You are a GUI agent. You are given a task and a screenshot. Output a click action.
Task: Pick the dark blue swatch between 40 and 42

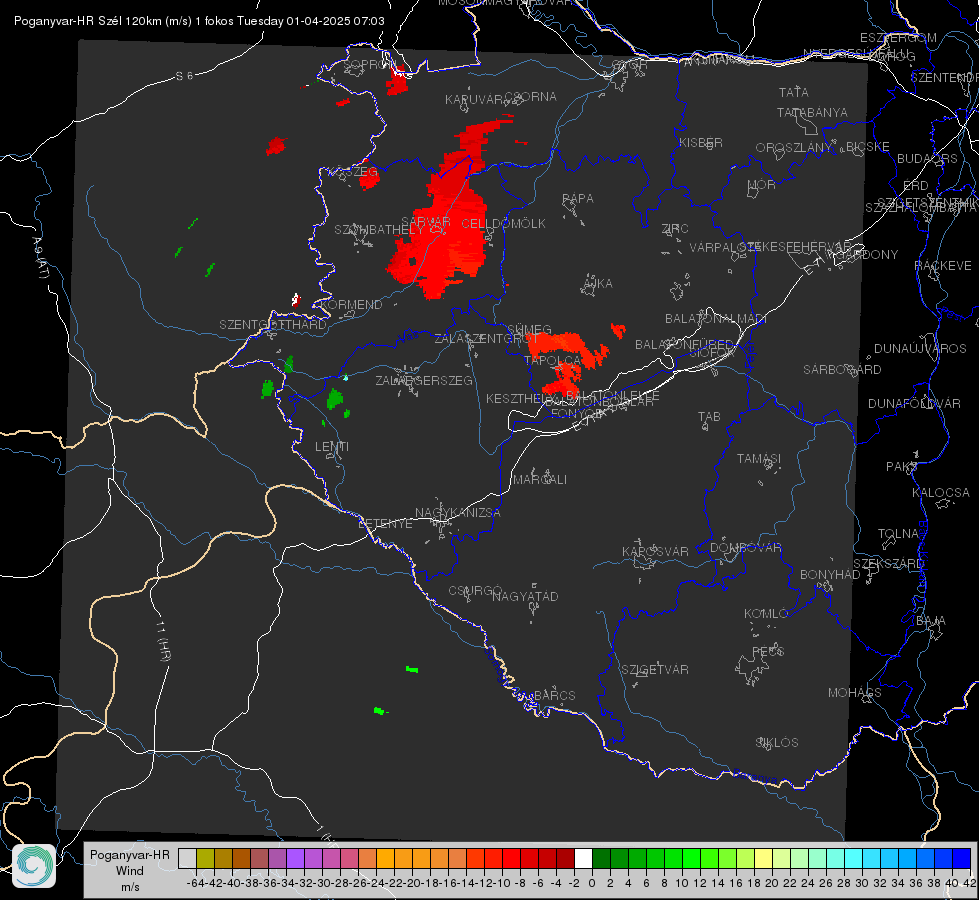[962, 858]
